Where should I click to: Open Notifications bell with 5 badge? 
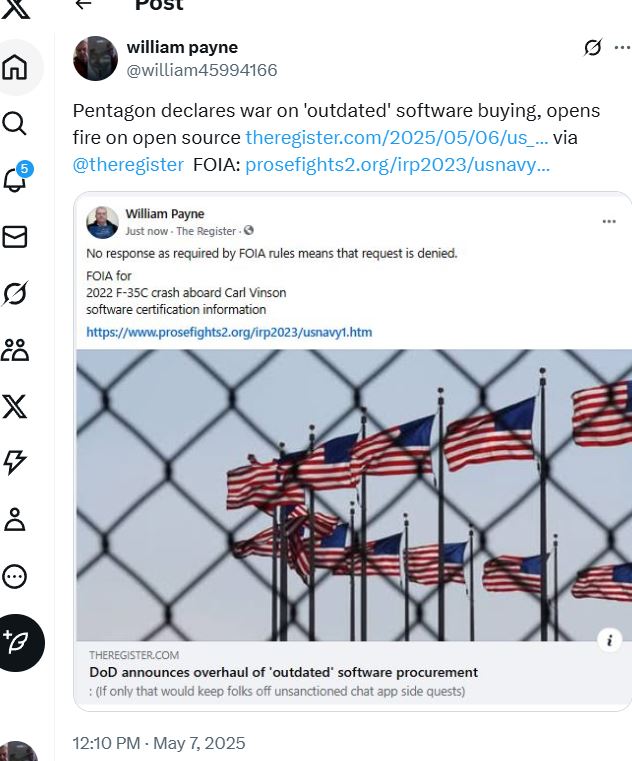coord(16,178)
